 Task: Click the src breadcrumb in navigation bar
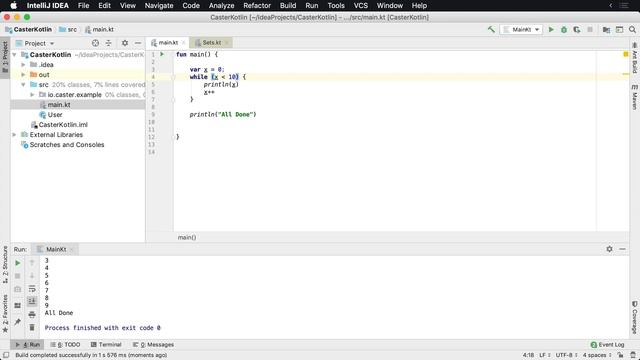pyautogui.click(x=68, y=29)
